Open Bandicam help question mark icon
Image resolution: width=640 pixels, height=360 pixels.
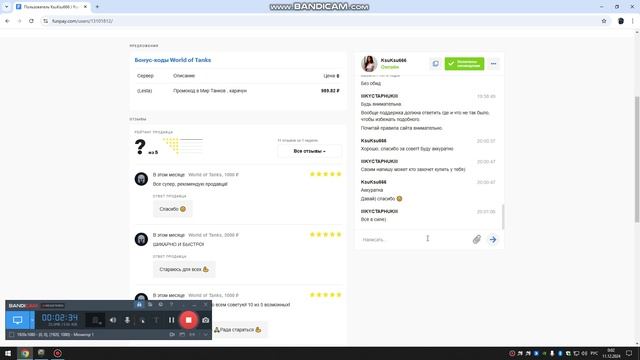click(x=171, y=305)
